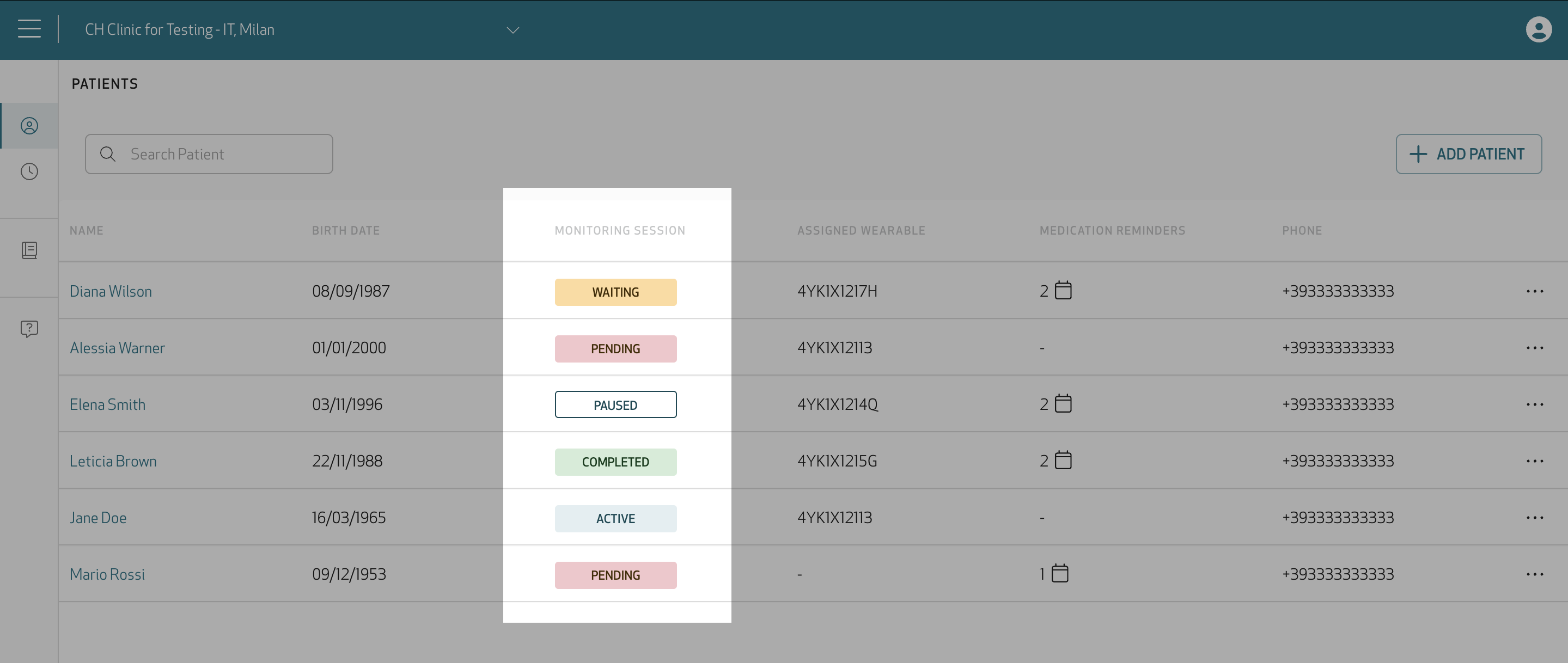Viewport: 1568px width, 663px height.
Task: Open more options for Elena Smith
Action: click(x=1535, y=404)
